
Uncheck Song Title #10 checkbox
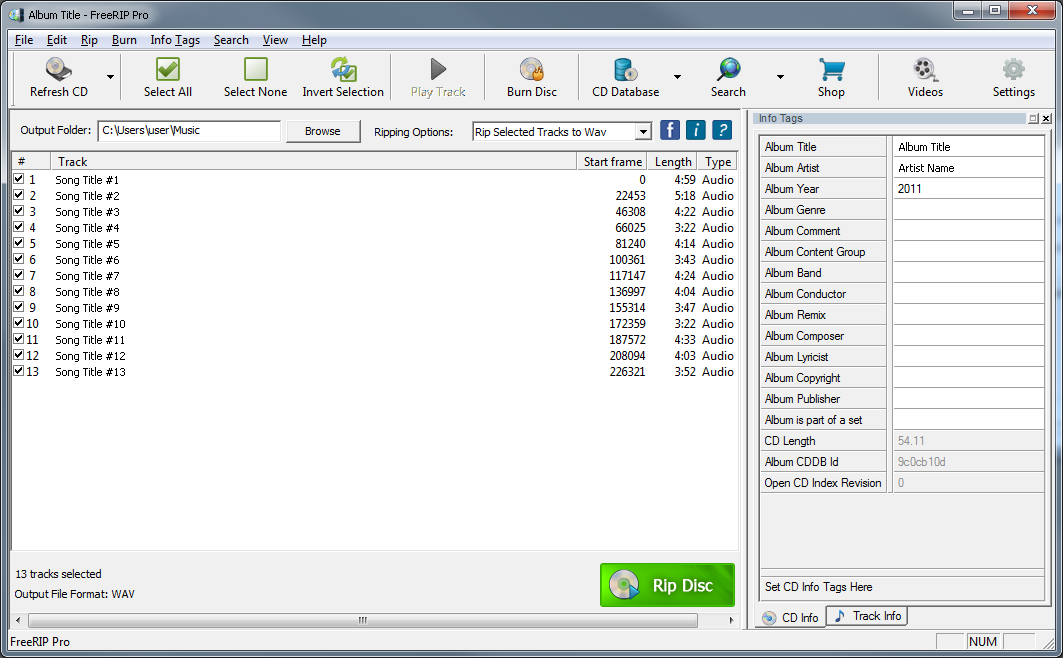19,323
